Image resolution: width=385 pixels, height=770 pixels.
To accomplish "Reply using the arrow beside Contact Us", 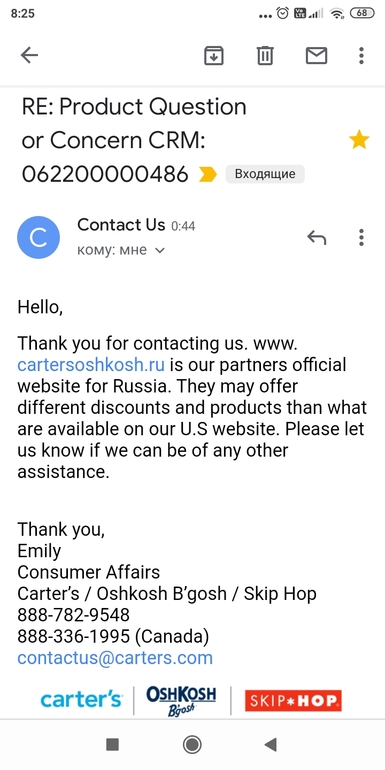I will click(316, 237).
